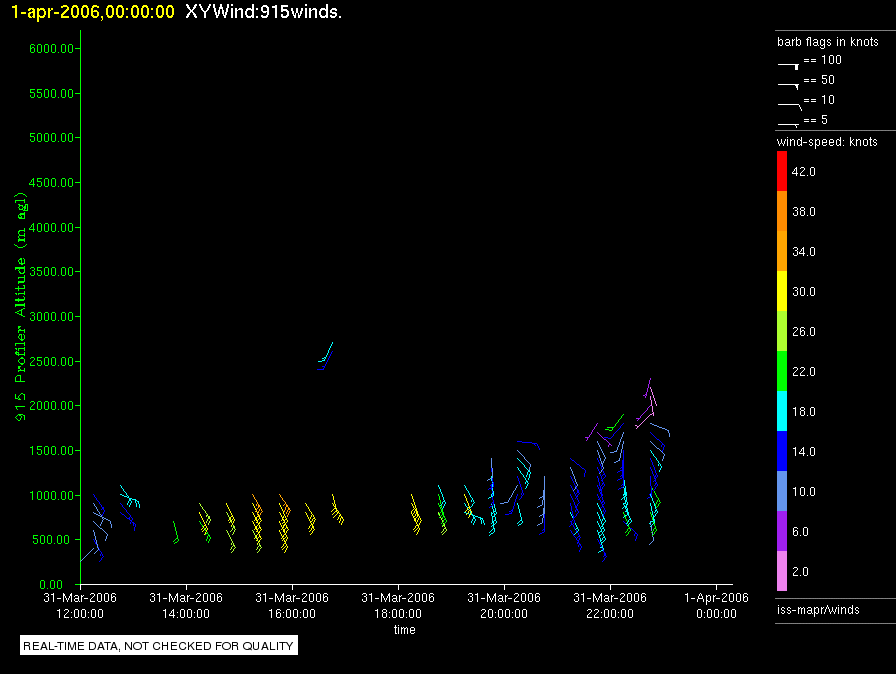
Task: Click the 5-knot barb flag legend icon
Action: (x=788, y=125)
